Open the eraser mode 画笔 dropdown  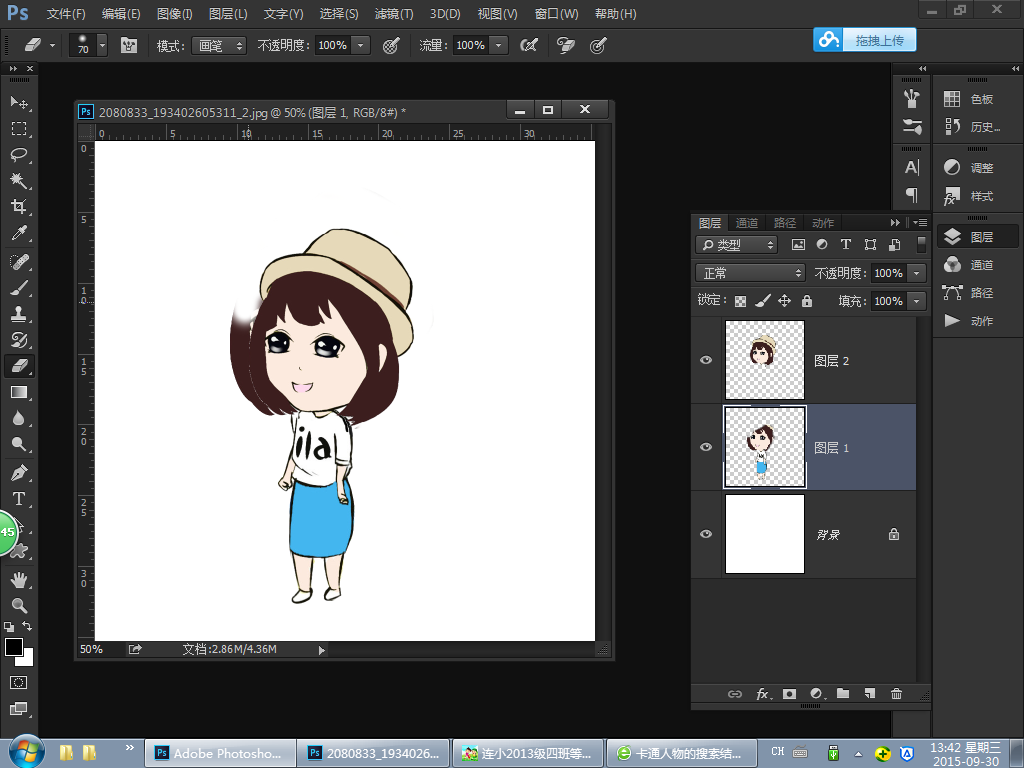[x=219, y=46]
